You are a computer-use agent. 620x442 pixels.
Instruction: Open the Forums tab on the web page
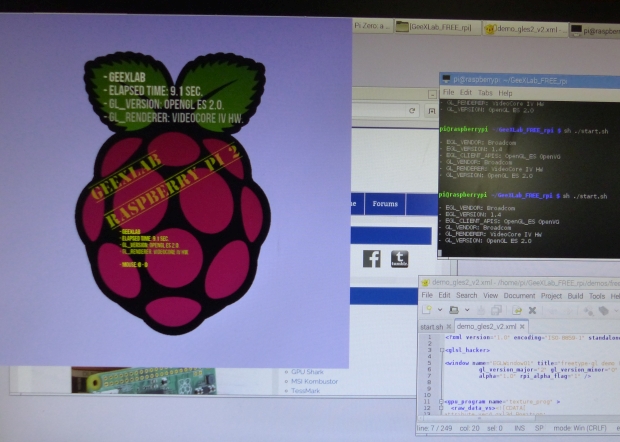385,204
